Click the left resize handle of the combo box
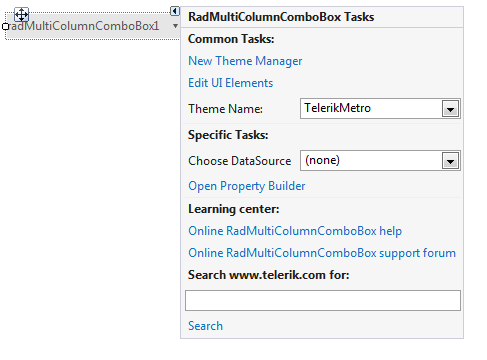Image resolution: width=487 pixels, height=360 pixels. [x=5, y=26]
